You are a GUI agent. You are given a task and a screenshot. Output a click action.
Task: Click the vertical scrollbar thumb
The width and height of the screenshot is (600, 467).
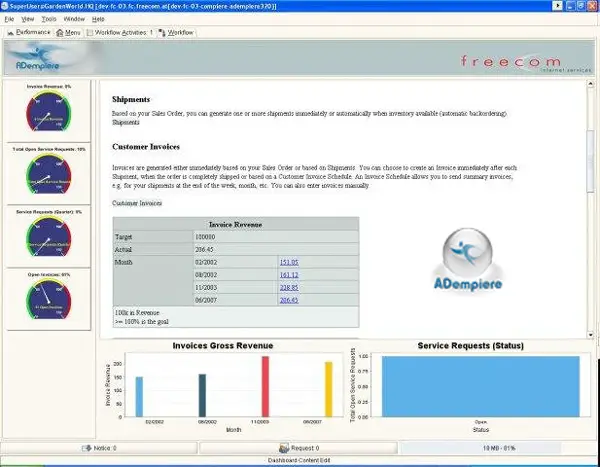(590, 161)
